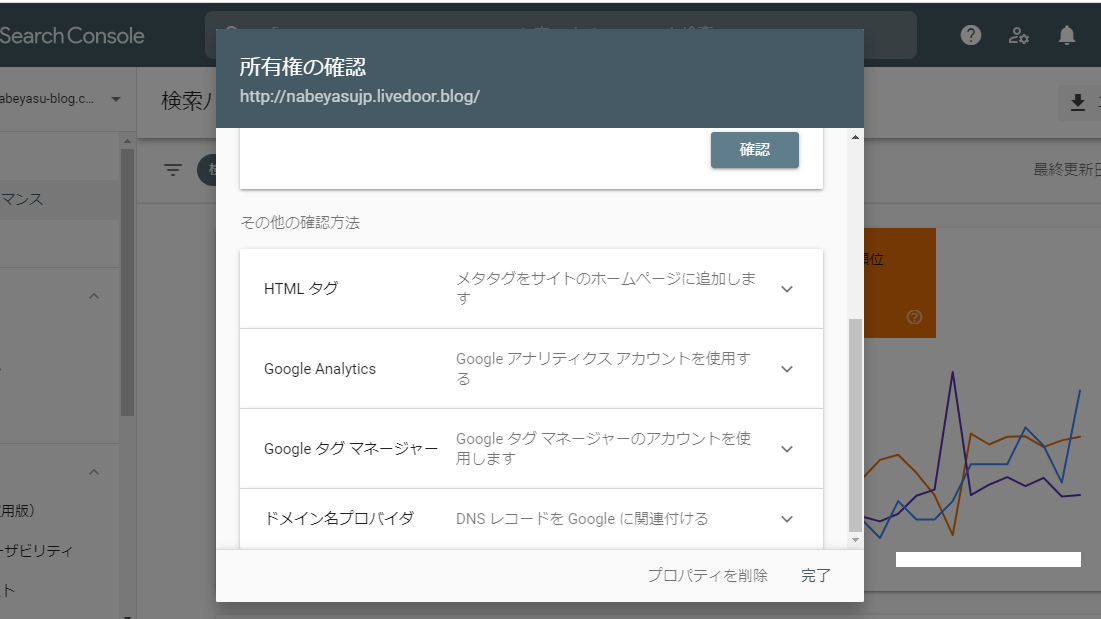Click the 所有権の確認 dialog title
Viewport: 1101px width, 619px height.
(x=303, y=67)
